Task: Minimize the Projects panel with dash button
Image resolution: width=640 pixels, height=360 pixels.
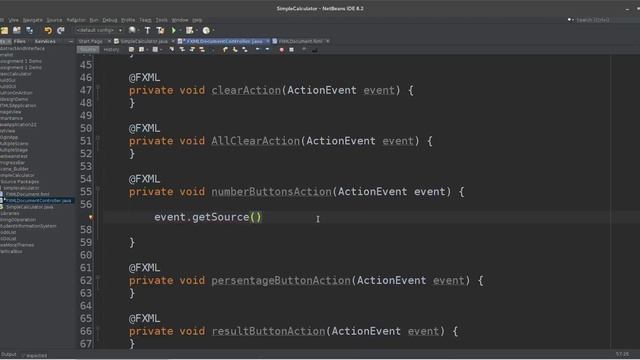Action: [71, 41]
